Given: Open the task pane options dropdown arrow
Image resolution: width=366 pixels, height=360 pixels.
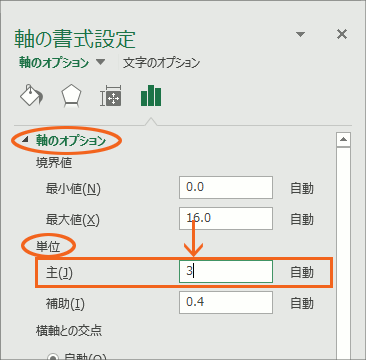Looking at the screenshot, I should tap(301, 34).
